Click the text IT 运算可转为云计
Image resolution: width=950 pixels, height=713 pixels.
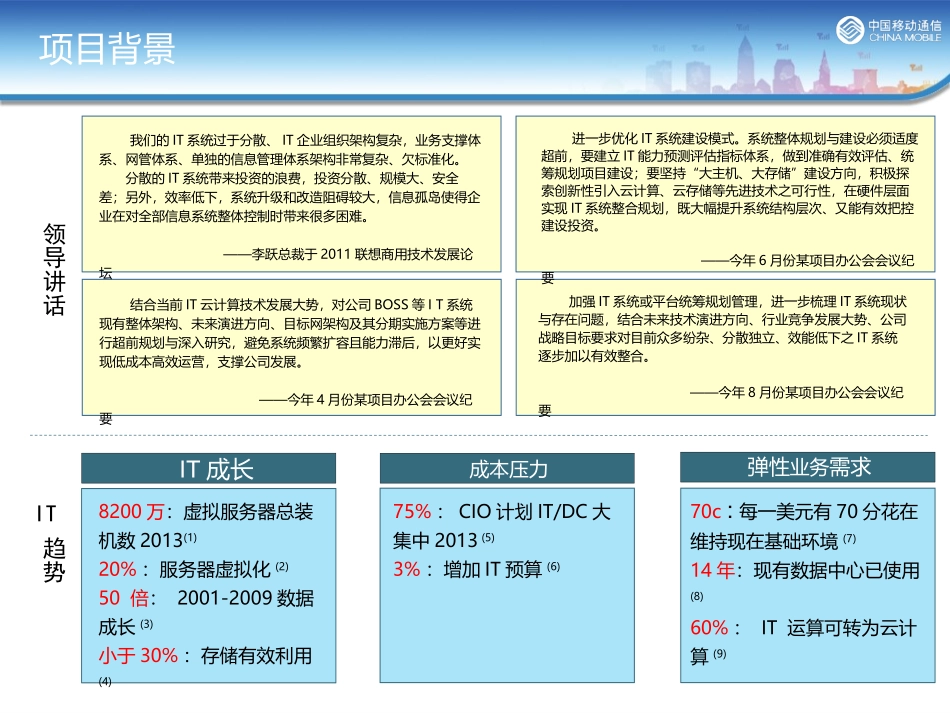[x=839, y=628]
